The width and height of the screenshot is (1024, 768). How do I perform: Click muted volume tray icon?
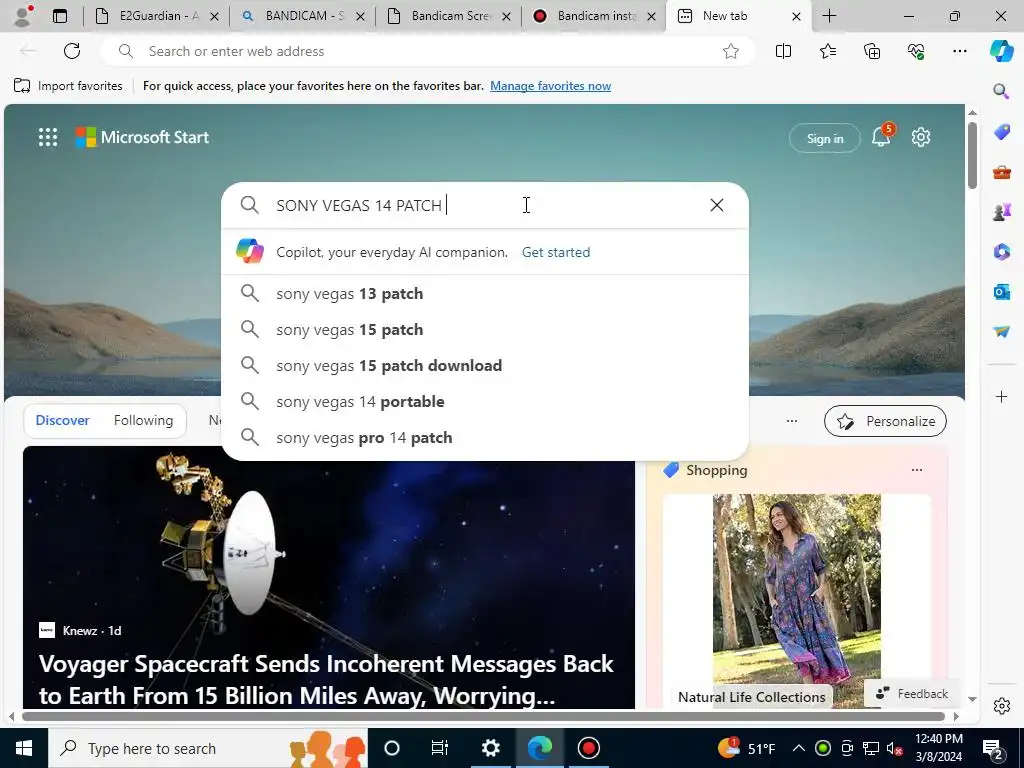[x=895, y=748]
